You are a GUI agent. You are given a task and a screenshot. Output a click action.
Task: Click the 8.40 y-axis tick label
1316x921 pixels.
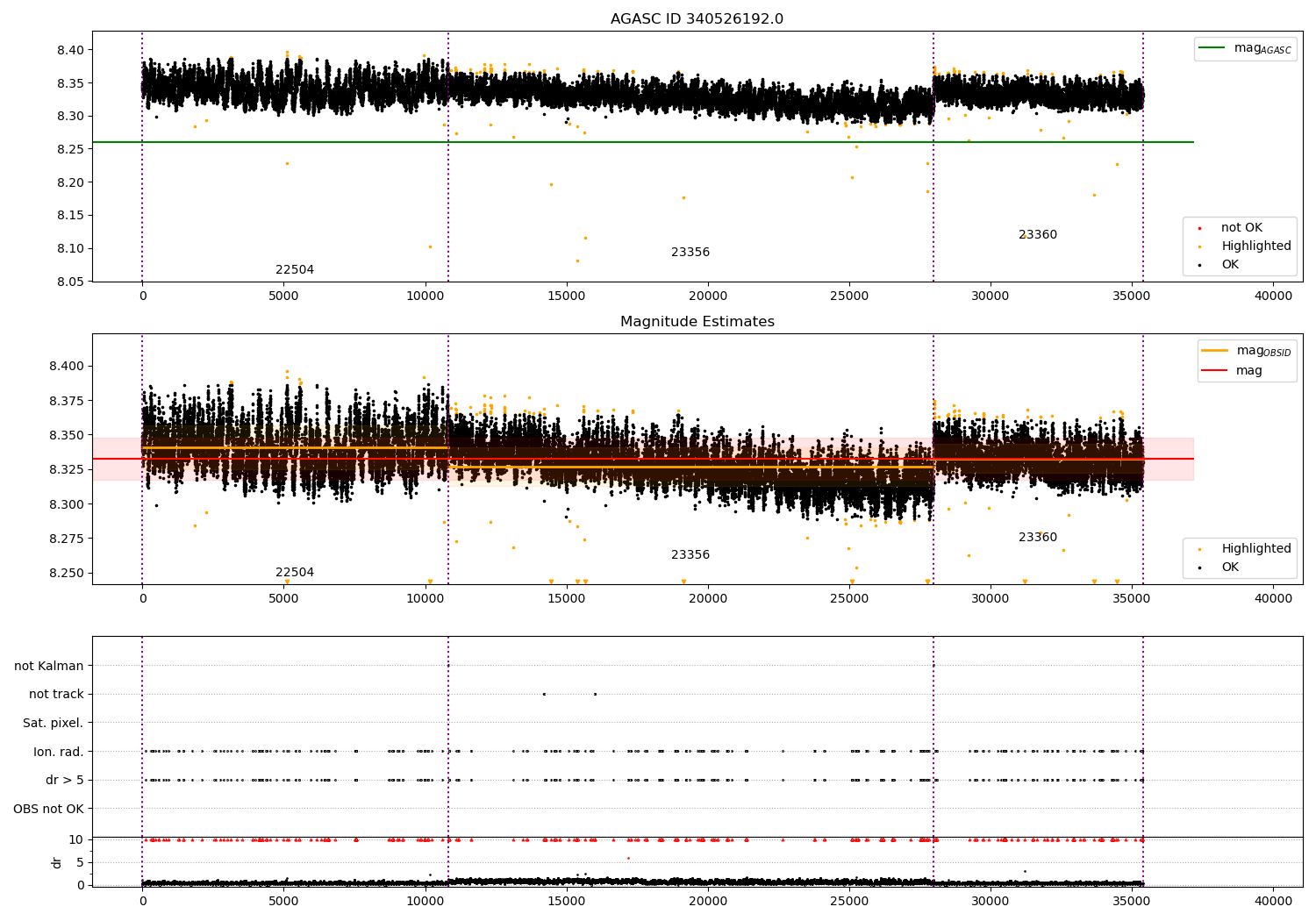pos(71,50)
